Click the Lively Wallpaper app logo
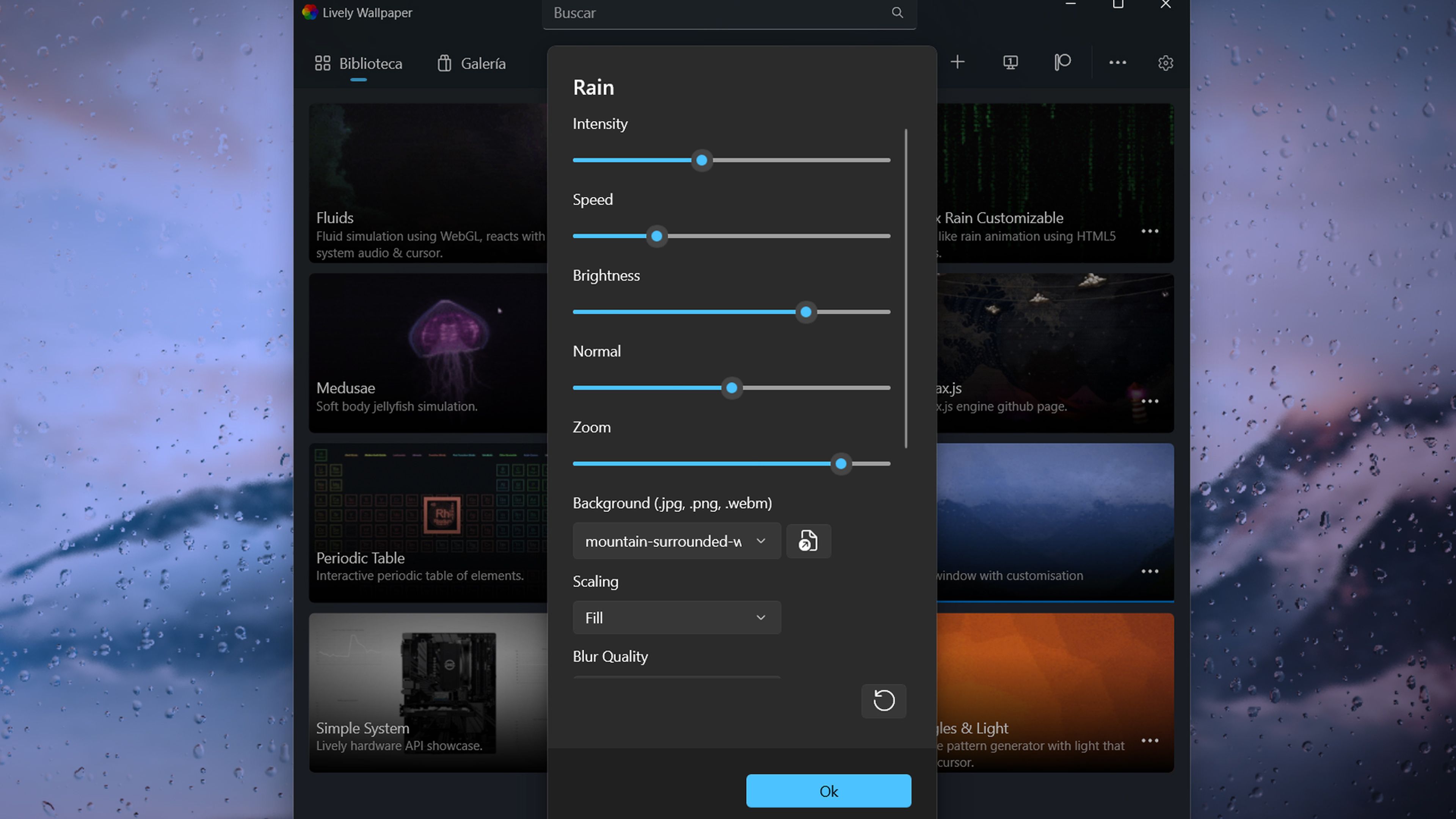Image resolution: width=1456 pixels, height=819 pixels. pos(310,13)
